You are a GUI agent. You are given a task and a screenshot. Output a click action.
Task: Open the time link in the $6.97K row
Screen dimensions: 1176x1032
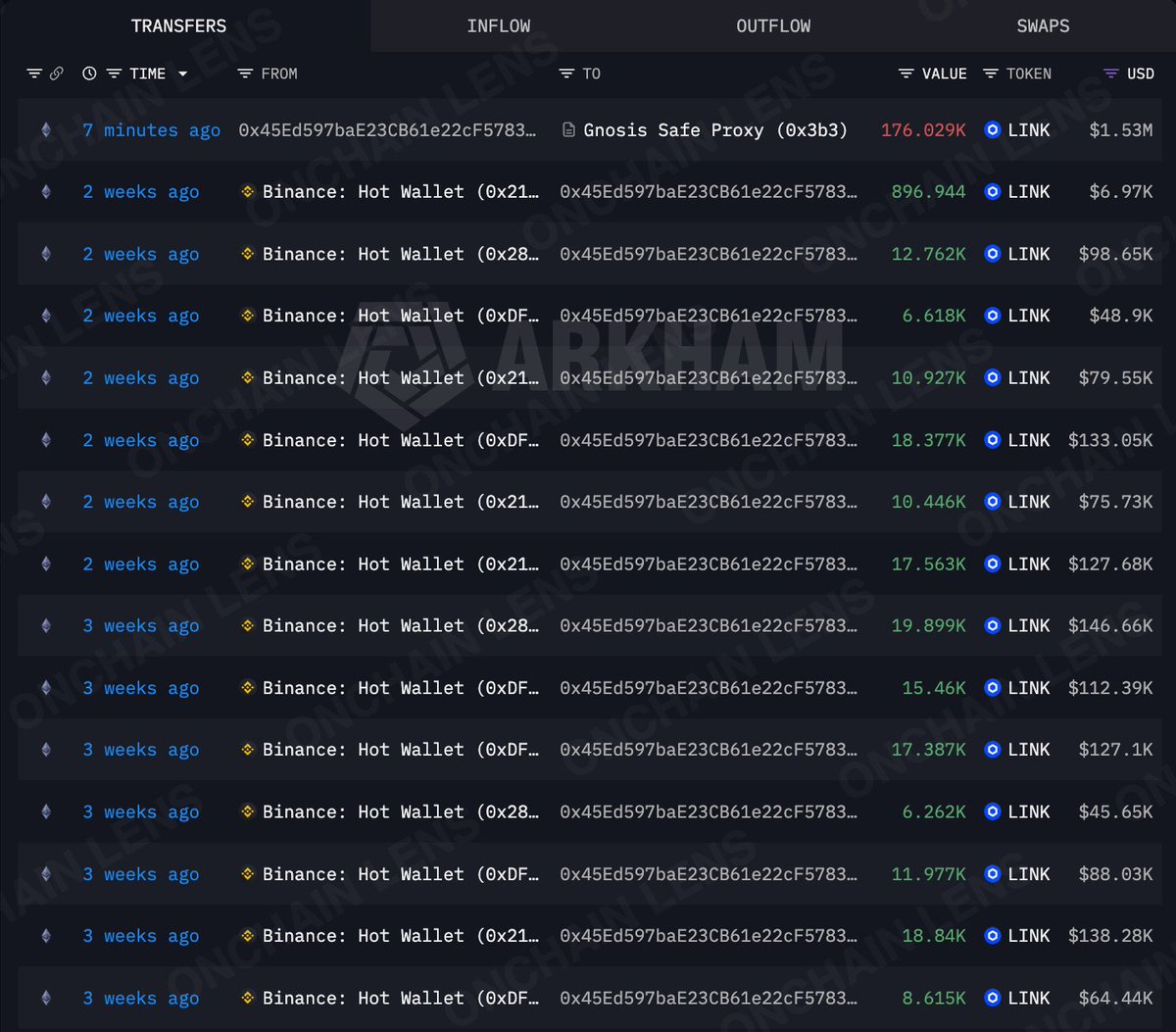140,192
